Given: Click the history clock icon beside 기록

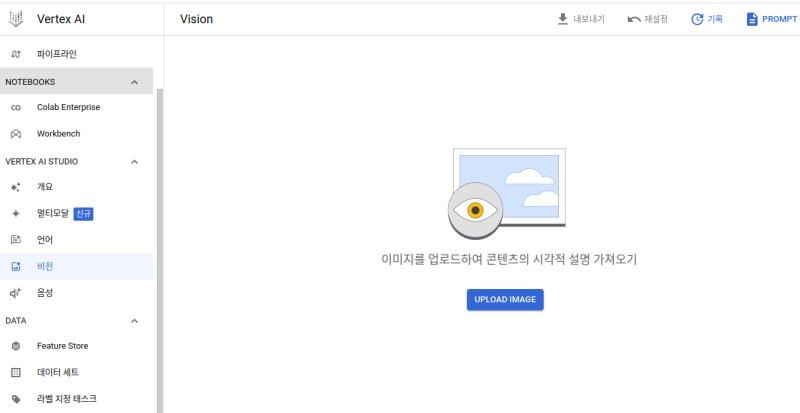Looking at the screenshot, I should coord(697,19).
